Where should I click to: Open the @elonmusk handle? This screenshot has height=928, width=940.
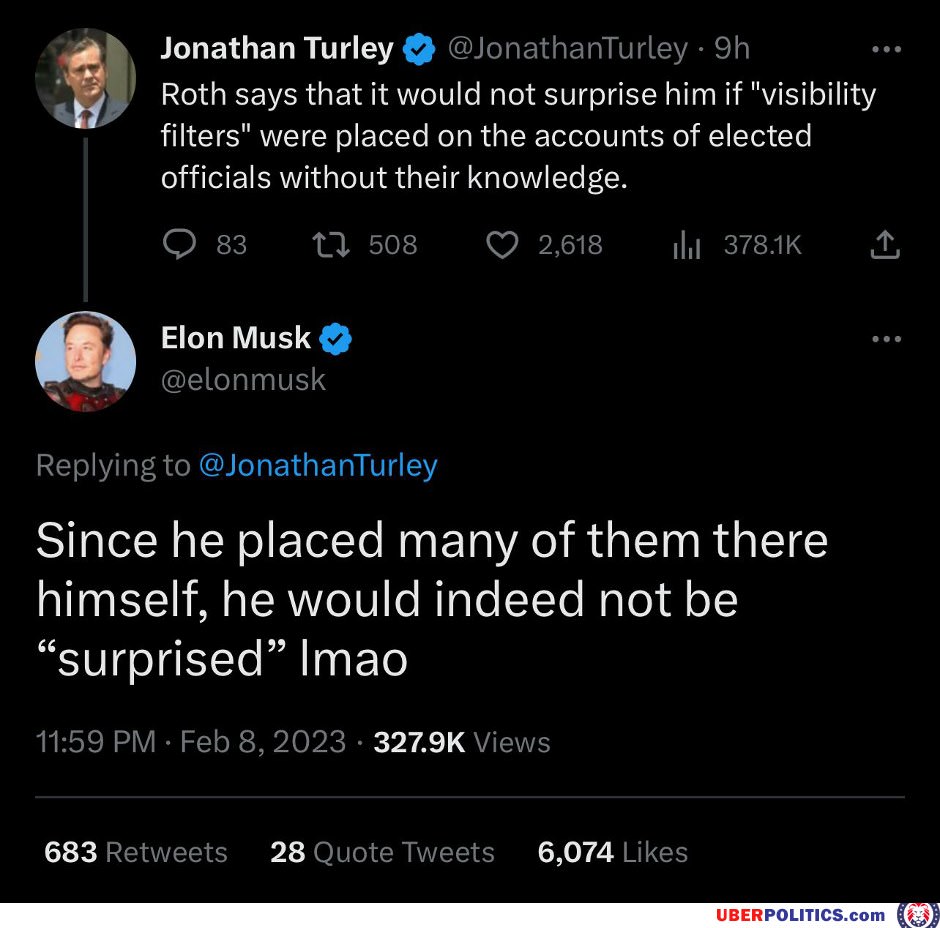pyautogui.click(x=243, y=379)
